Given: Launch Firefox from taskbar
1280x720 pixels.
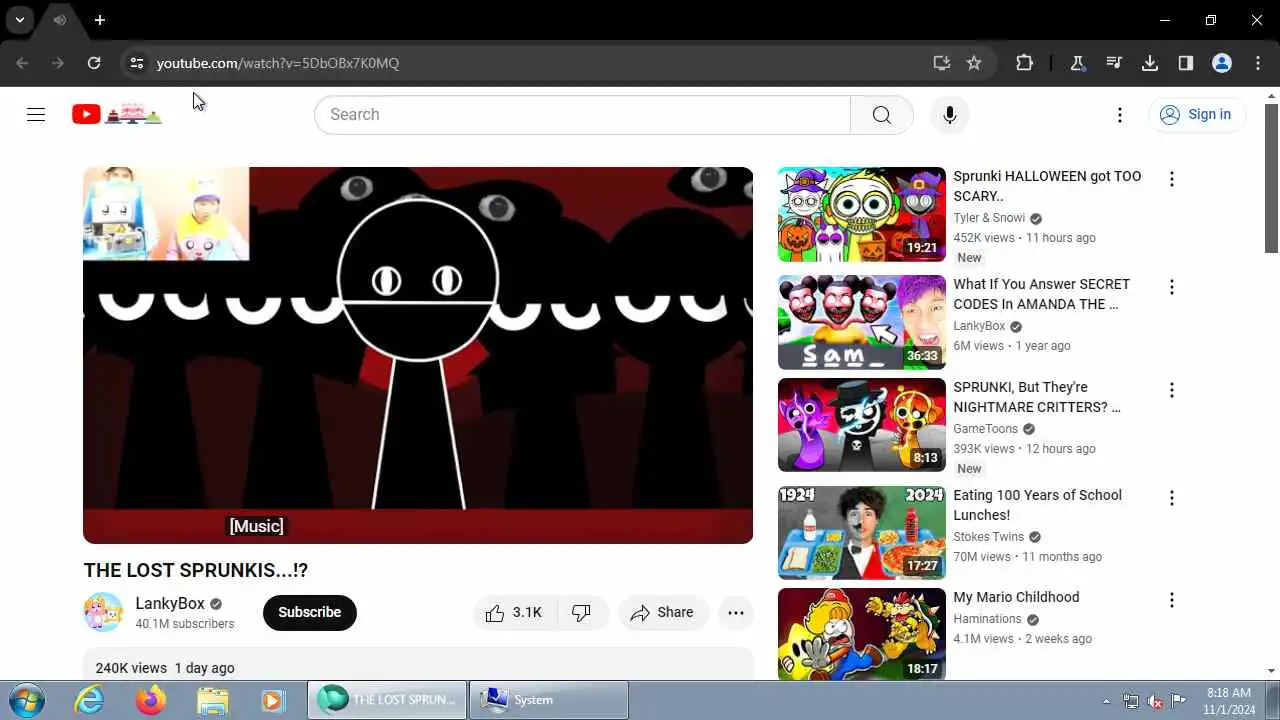Looking at the screenshot, I should [x=151, y=701].
